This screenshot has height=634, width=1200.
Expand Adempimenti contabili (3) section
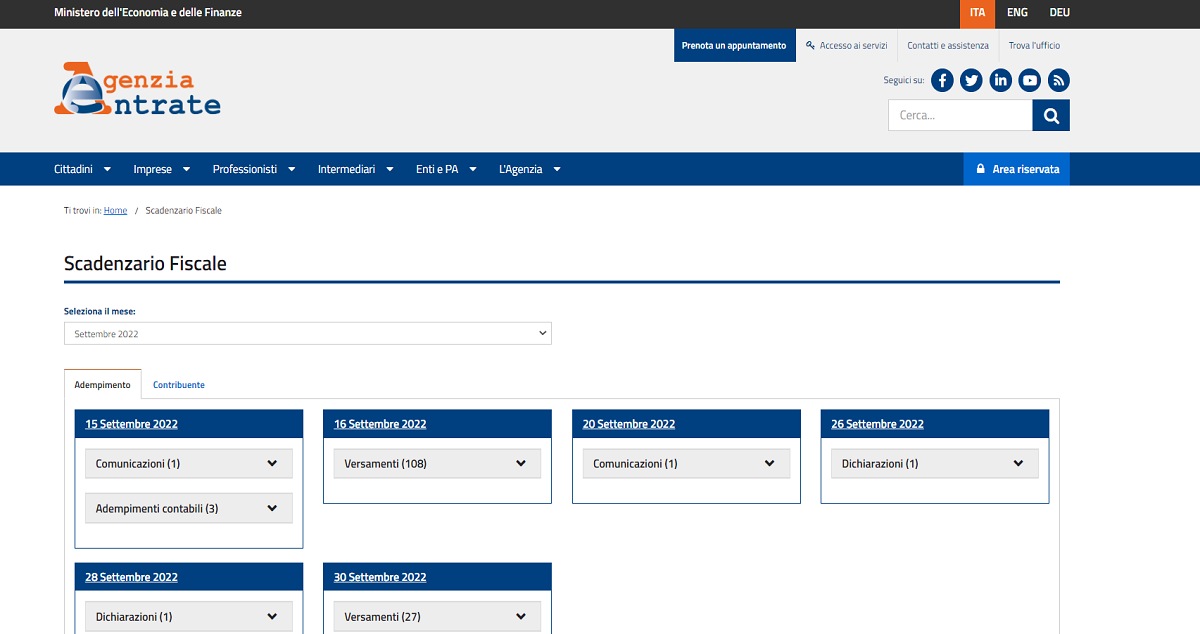click(x=188, y=508)
